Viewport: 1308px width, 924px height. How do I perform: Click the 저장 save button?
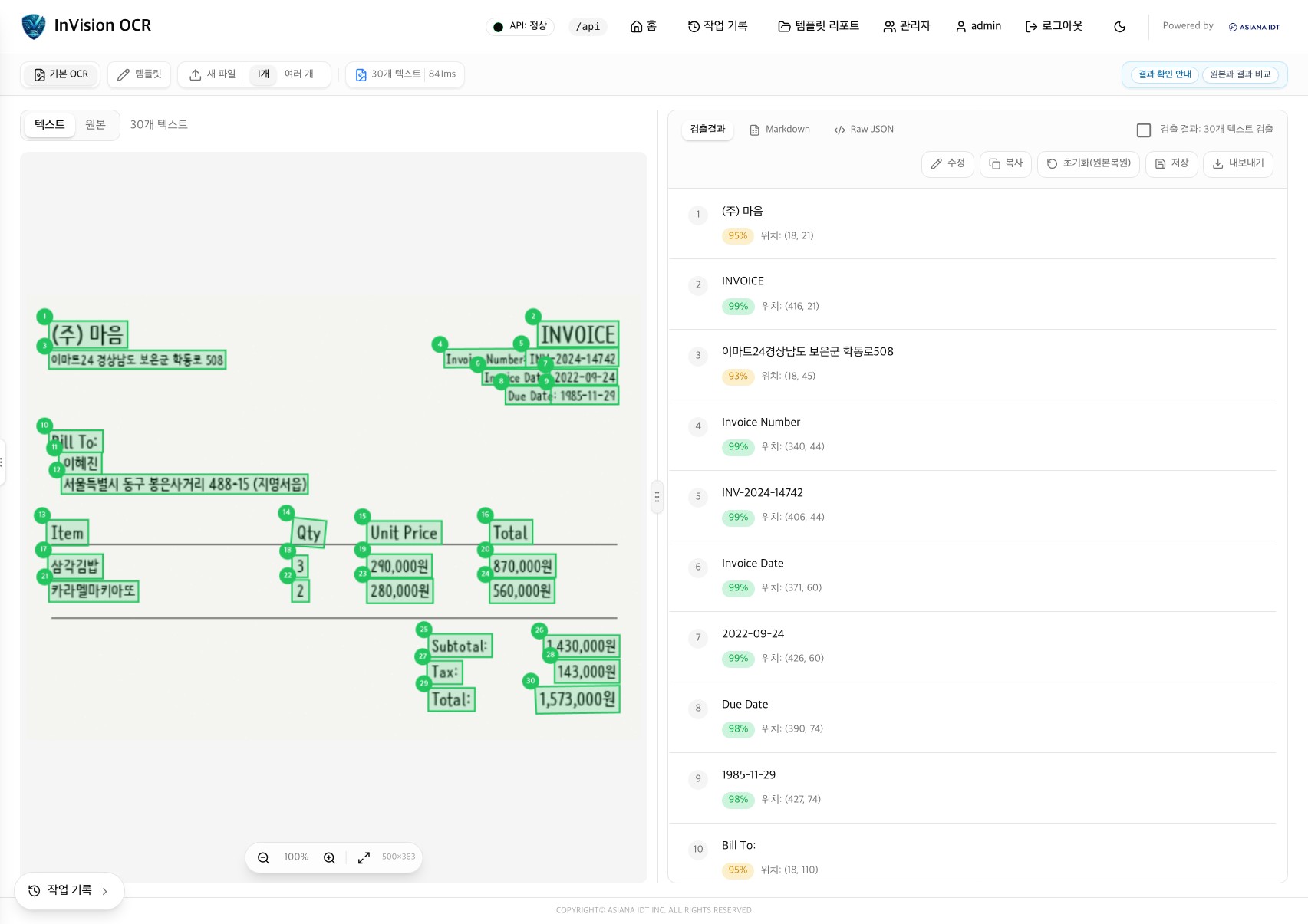[x=1171, y=164]
